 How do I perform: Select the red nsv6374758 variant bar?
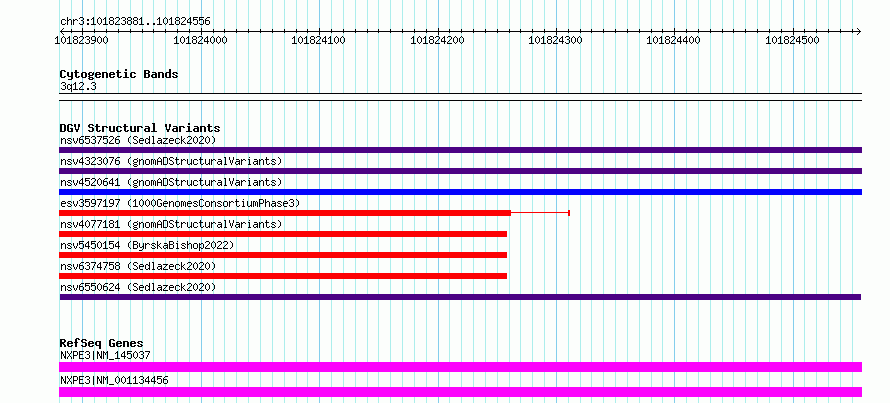tap(283, 276)
